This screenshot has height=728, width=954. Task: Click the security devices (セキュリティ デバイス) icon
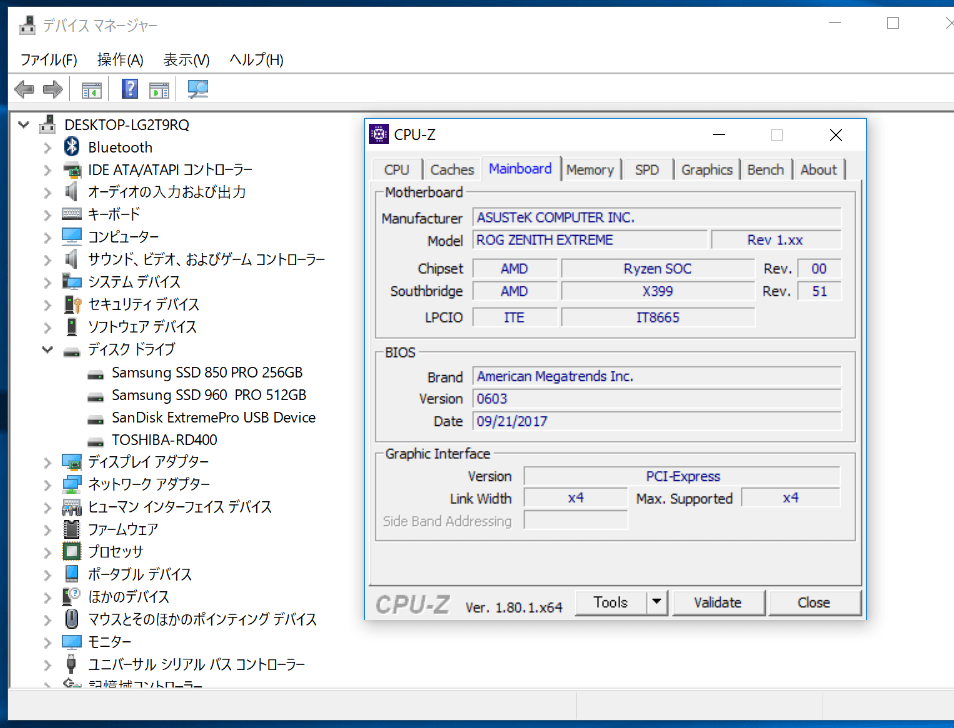pos(72,304)
